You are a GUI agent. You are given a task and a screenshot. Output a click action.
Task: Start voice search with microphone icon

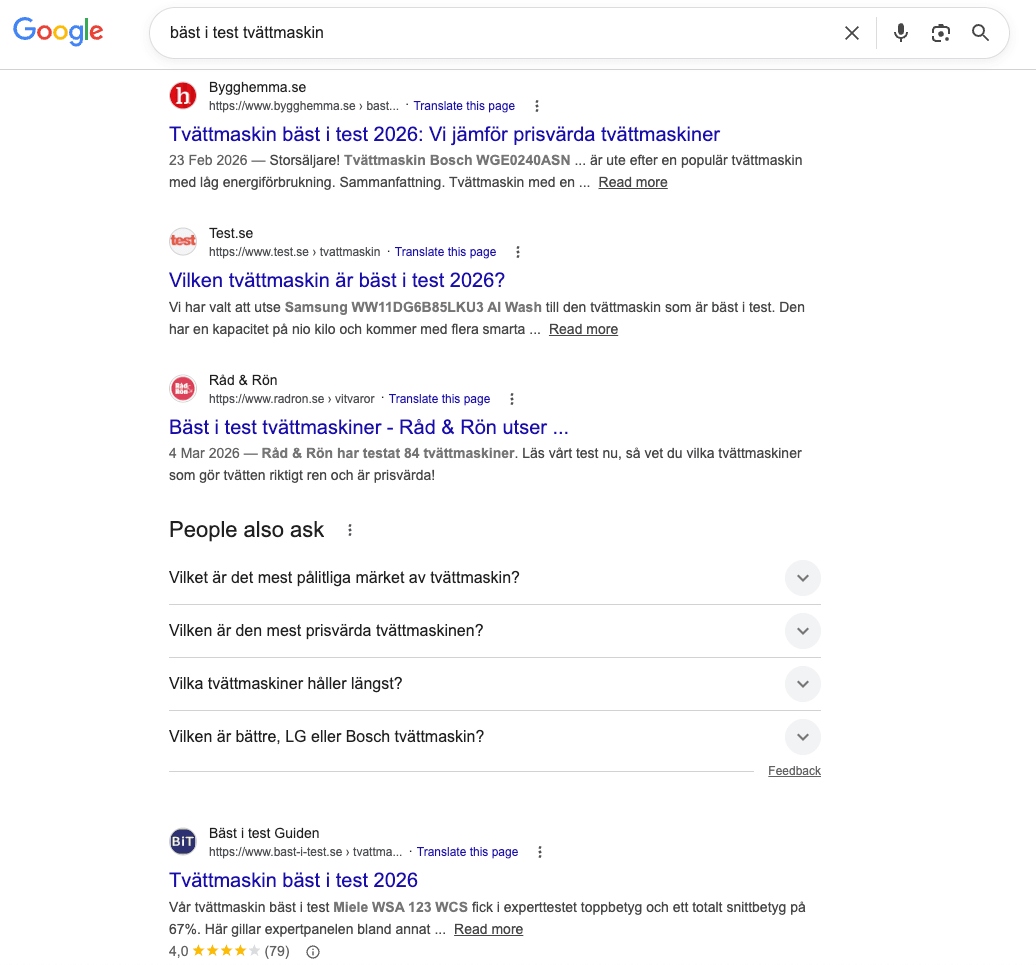point(901,33)
